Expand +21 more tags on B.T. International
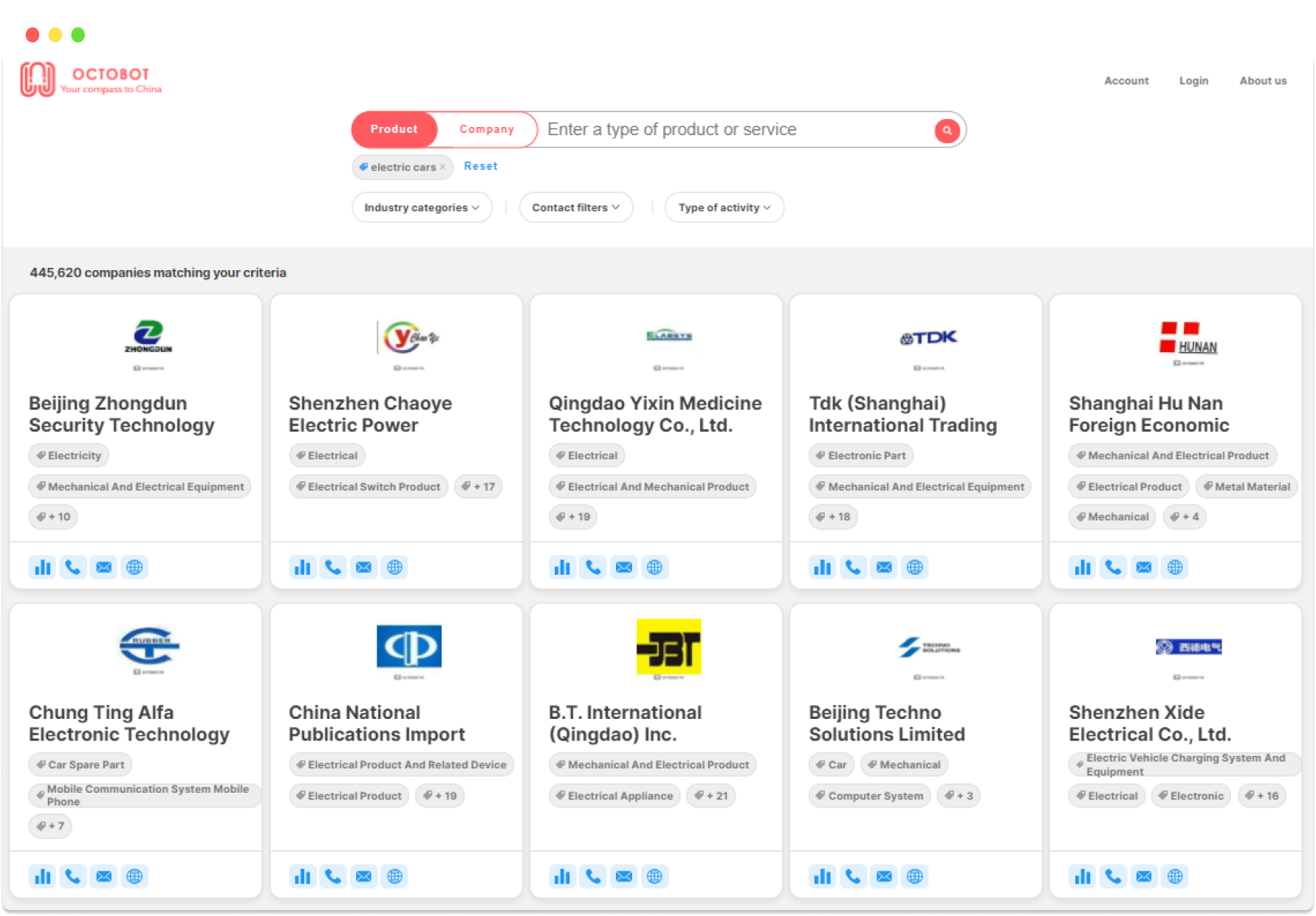This screenshot has height=916, width=1316. pos(711,796)
